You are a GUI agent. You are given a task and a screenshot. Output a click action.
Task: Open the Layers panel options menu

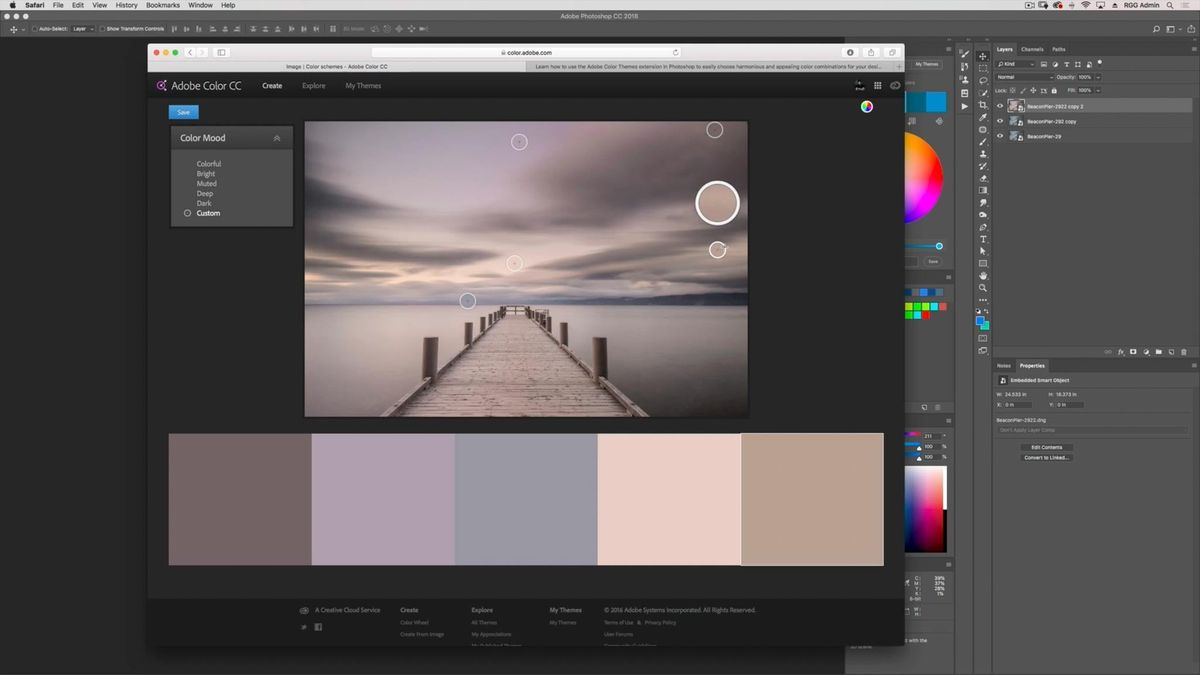point(1194,49)
